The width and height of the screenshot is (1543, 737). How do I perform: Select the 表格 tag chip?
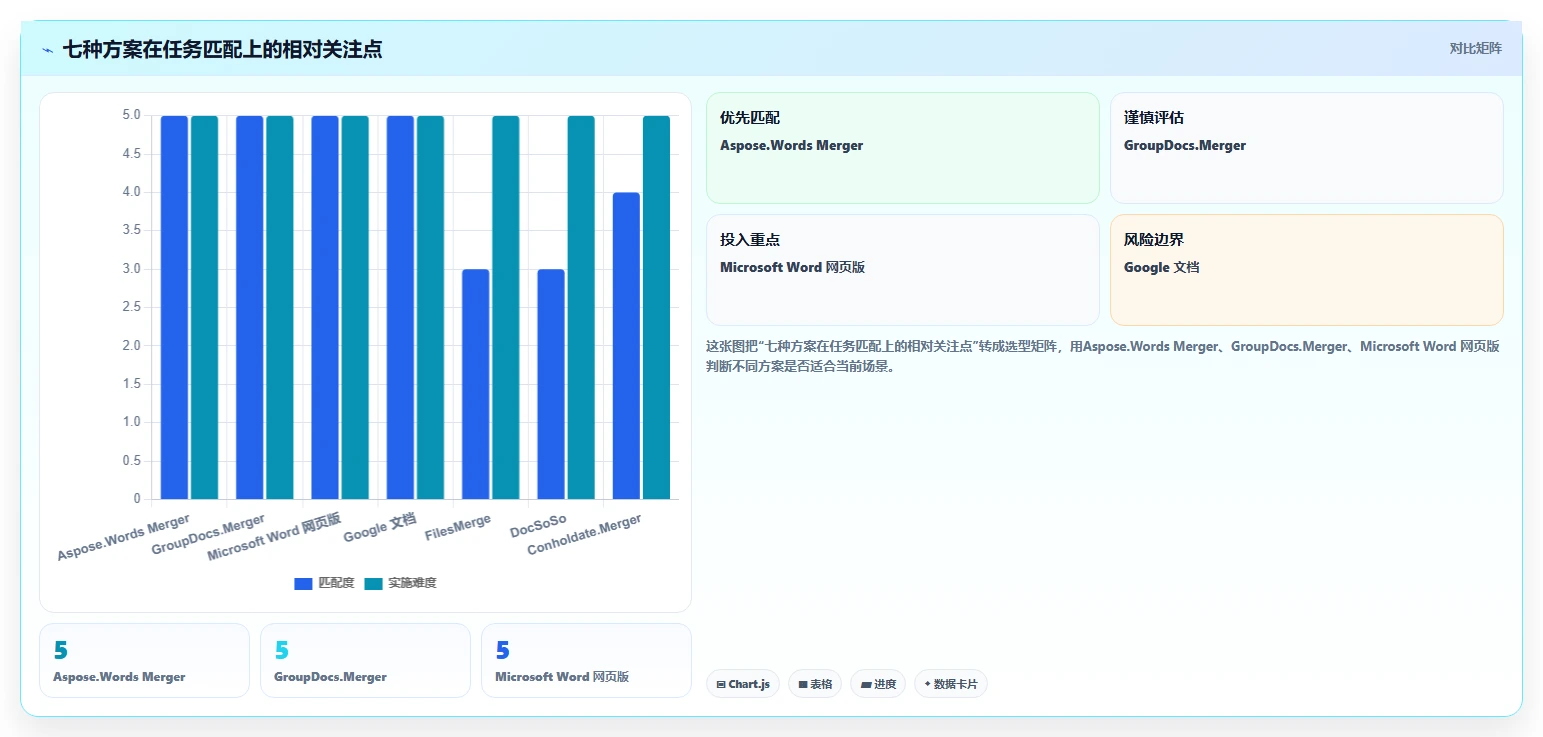(x=815, y=684)
